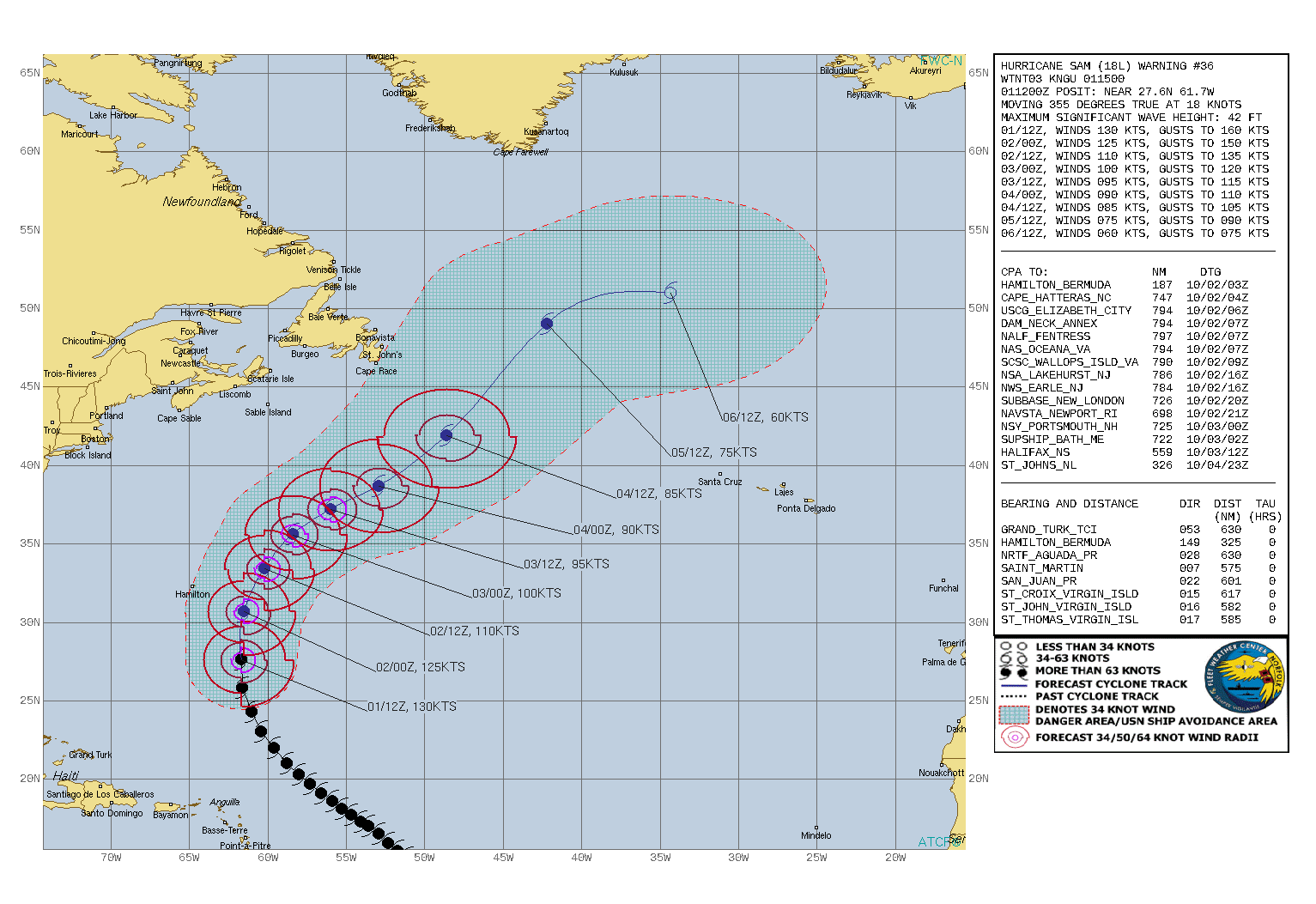Image resolution: width=1316 pixels, height=904 pixels.
Task: Click the 34 knot danger area legend swatch
Action: (1014, 715)
